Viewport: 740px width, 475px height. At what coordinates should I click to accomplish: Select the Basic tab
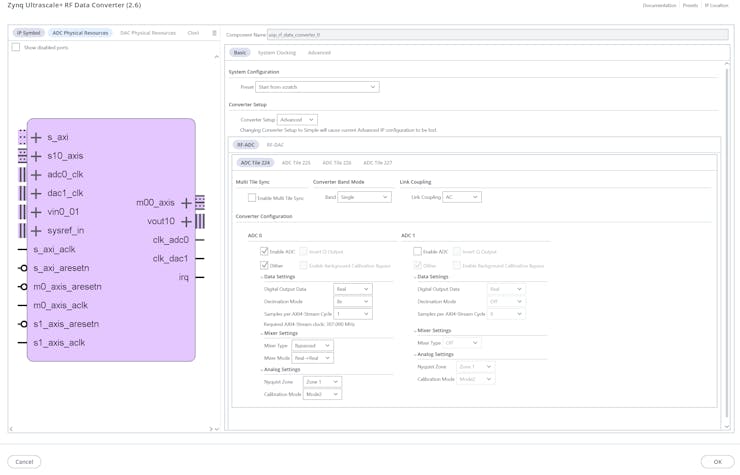pyautogui.click(x=240, y=53)
